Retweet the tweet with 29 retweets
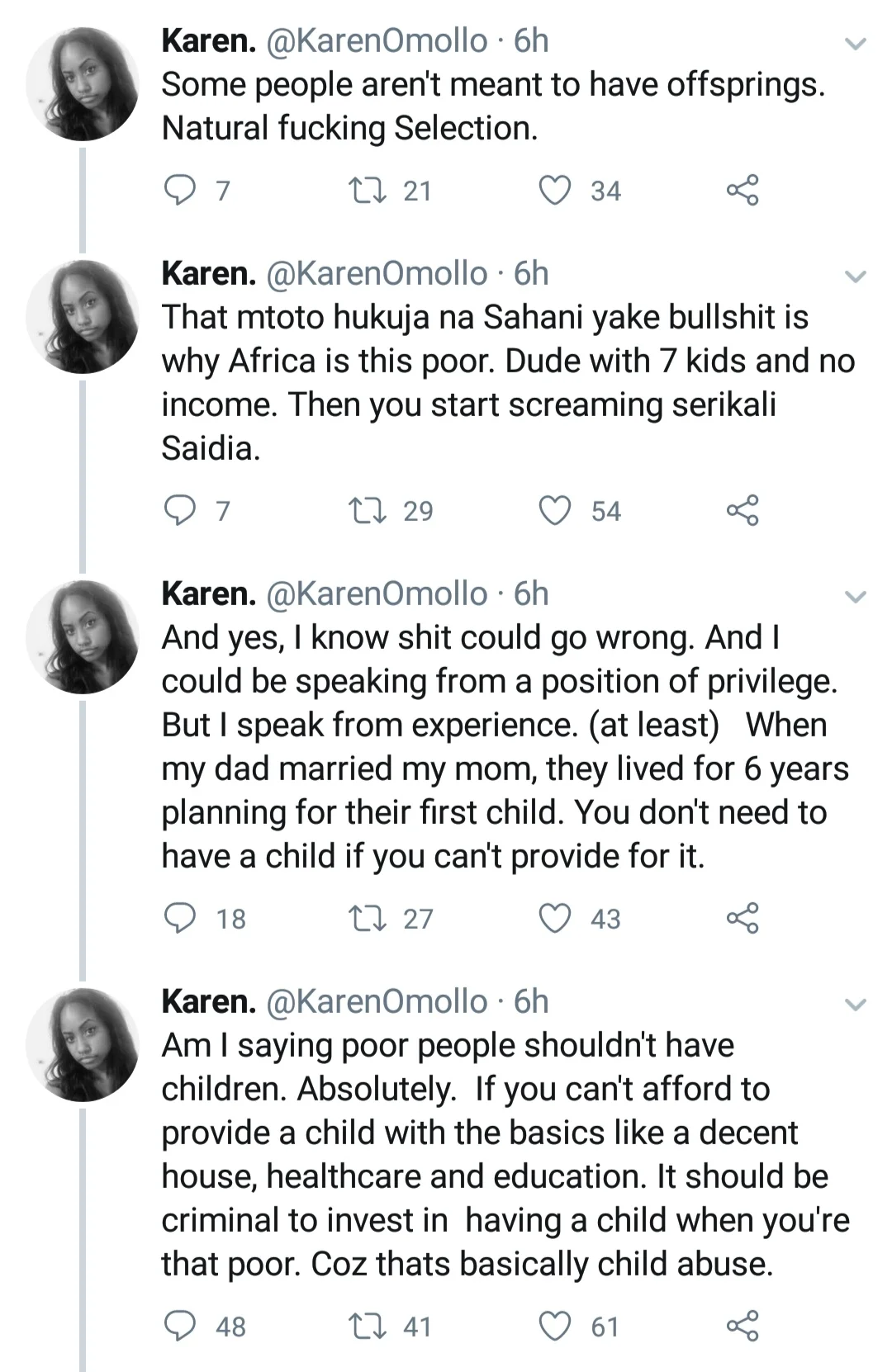Viewport: 892px width, 1372px height. pyautogui.click(x=361, y=511)
